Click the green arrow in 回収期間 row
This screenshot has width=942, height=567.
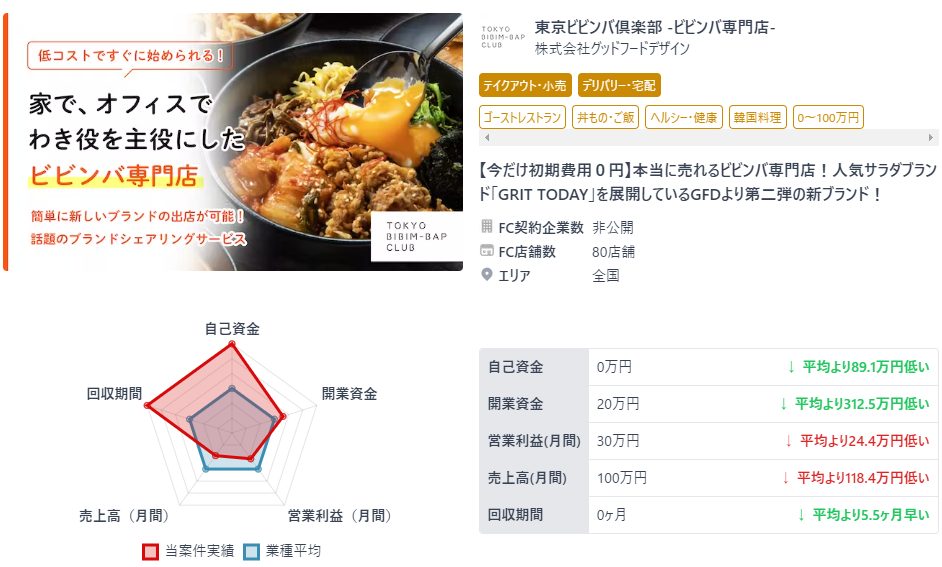click(x=801, y=515)
